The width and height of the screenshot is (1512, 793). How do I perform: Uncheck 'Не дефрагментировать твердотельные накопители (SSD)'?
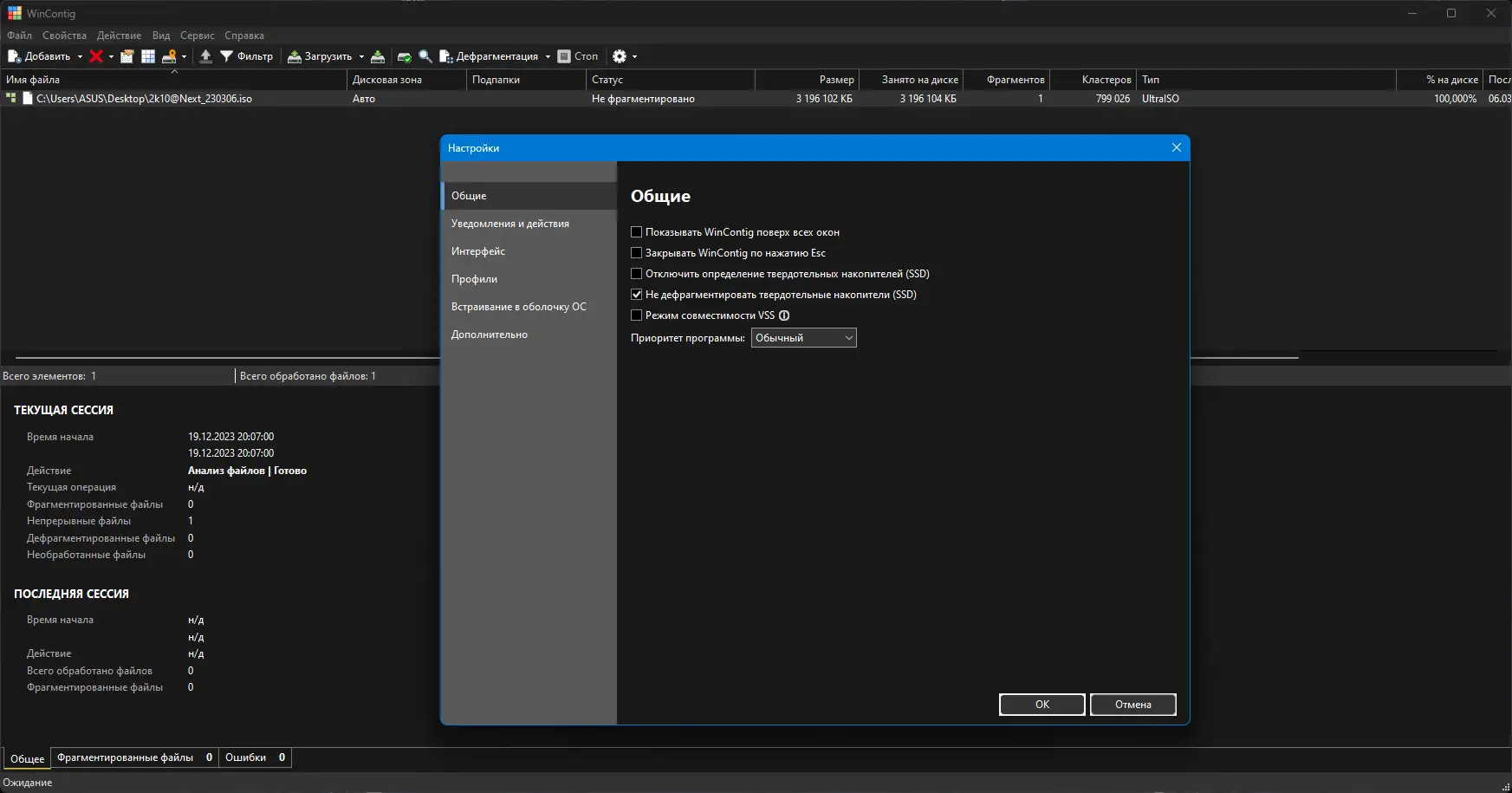[x=637, y=295]
